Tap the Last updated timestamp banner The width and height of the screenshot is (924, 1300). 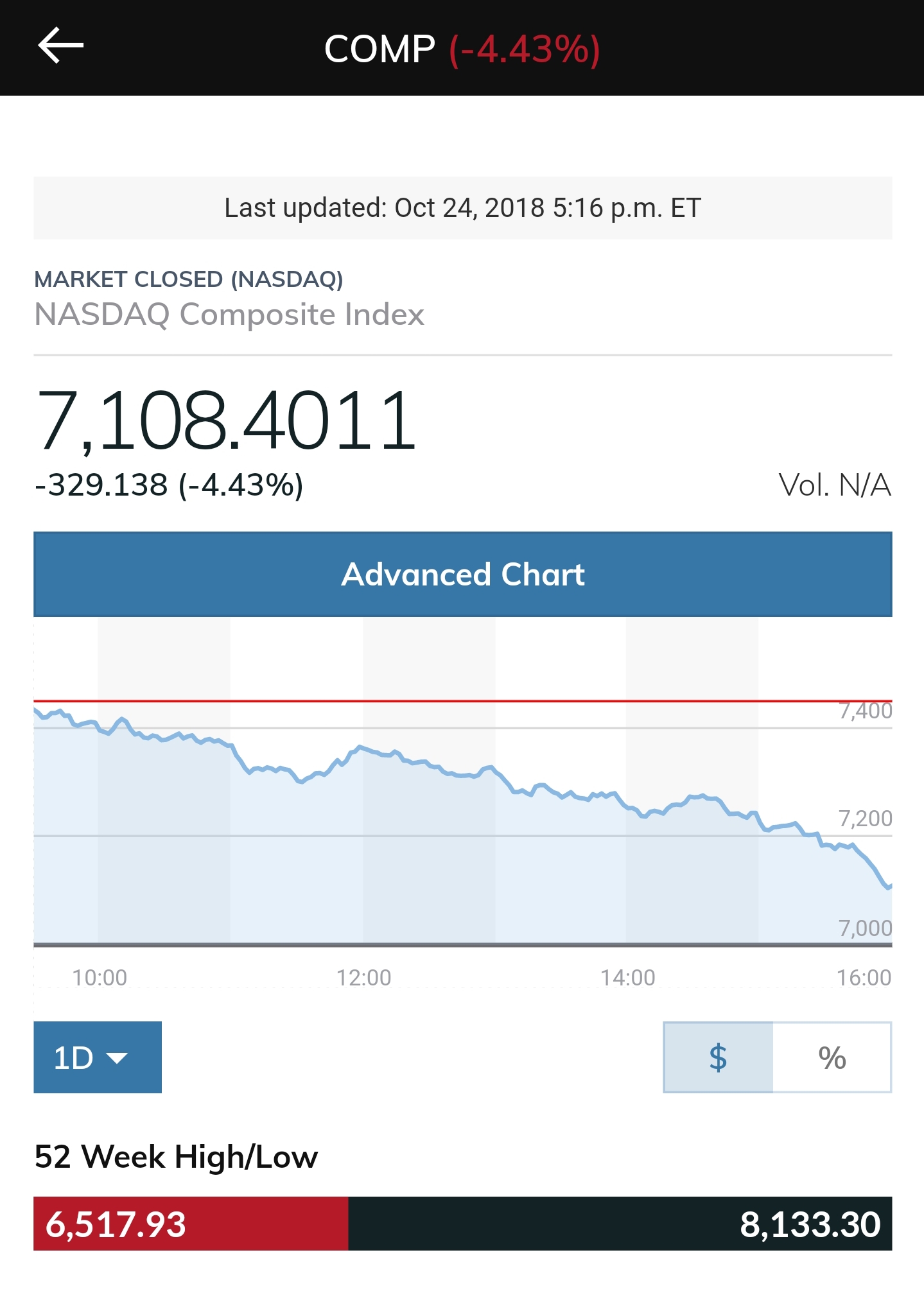[462, 208]
